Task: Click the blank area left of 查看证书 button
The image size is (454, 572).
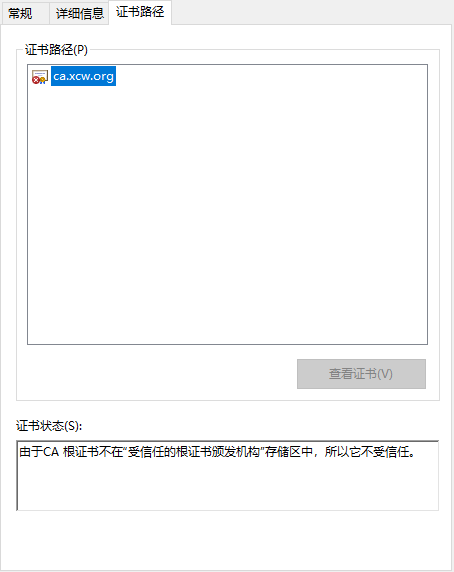Action: pyautogui.click(x=157, y=374)
